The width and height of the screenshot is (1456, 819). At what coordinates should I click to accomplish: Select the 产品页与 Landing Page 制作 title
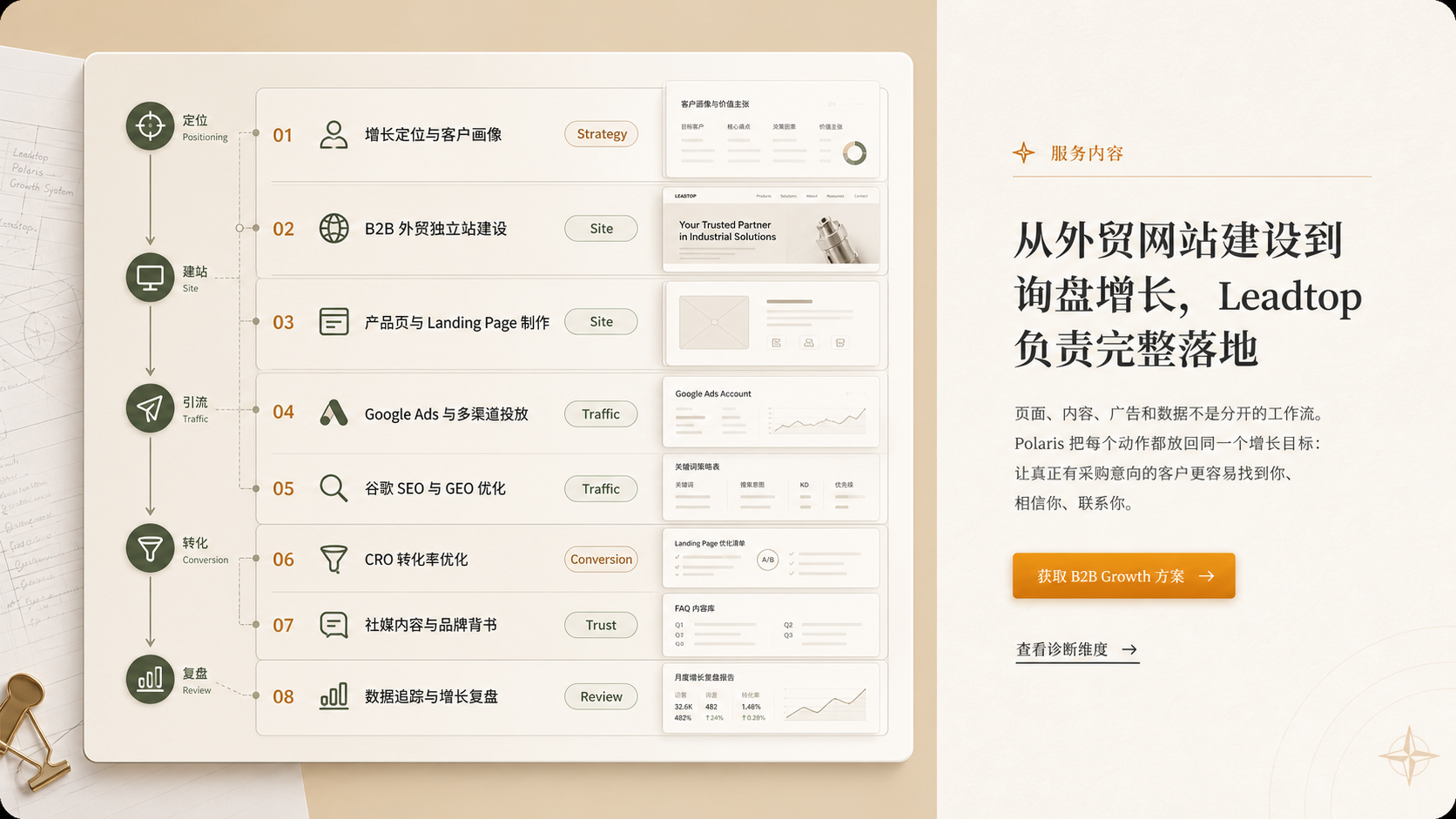tap(457, 322)
